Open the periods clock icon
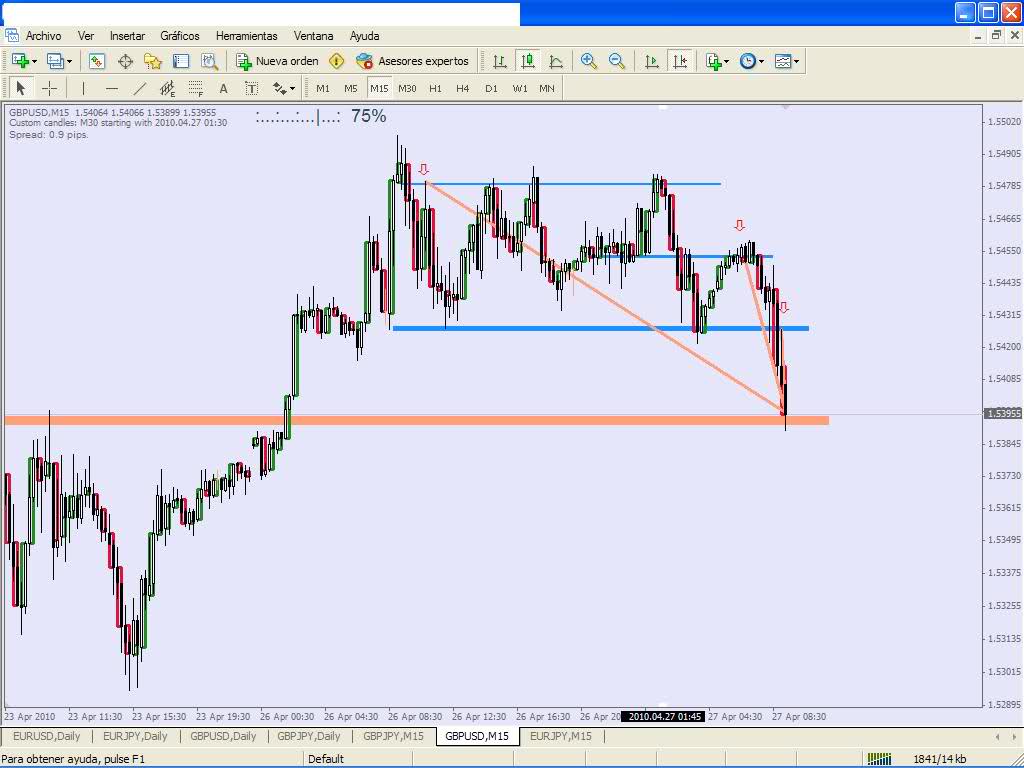Viewport: 1024px width, 768px height. (x=748, y=61)
